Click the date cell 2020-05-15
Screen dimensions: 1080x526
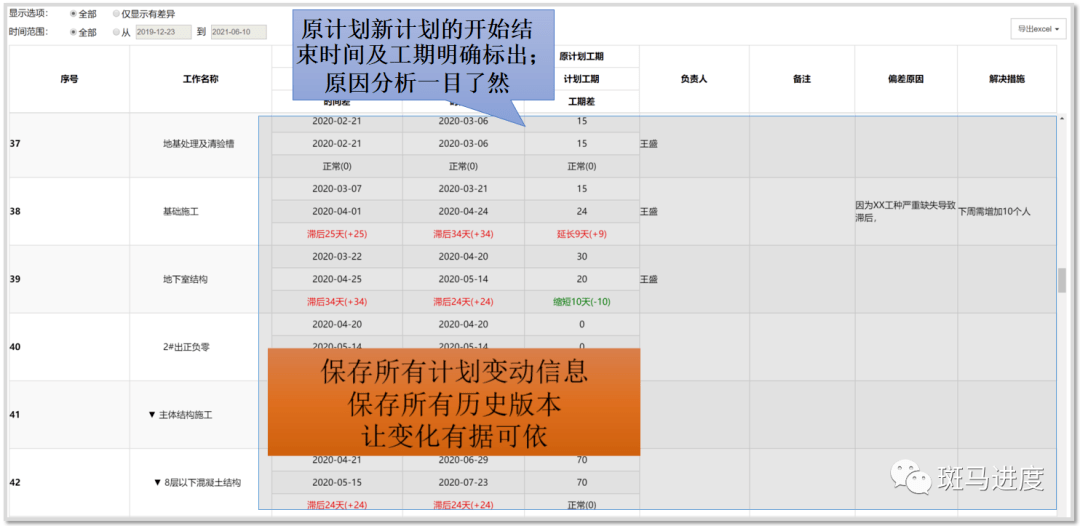[336, 483]
